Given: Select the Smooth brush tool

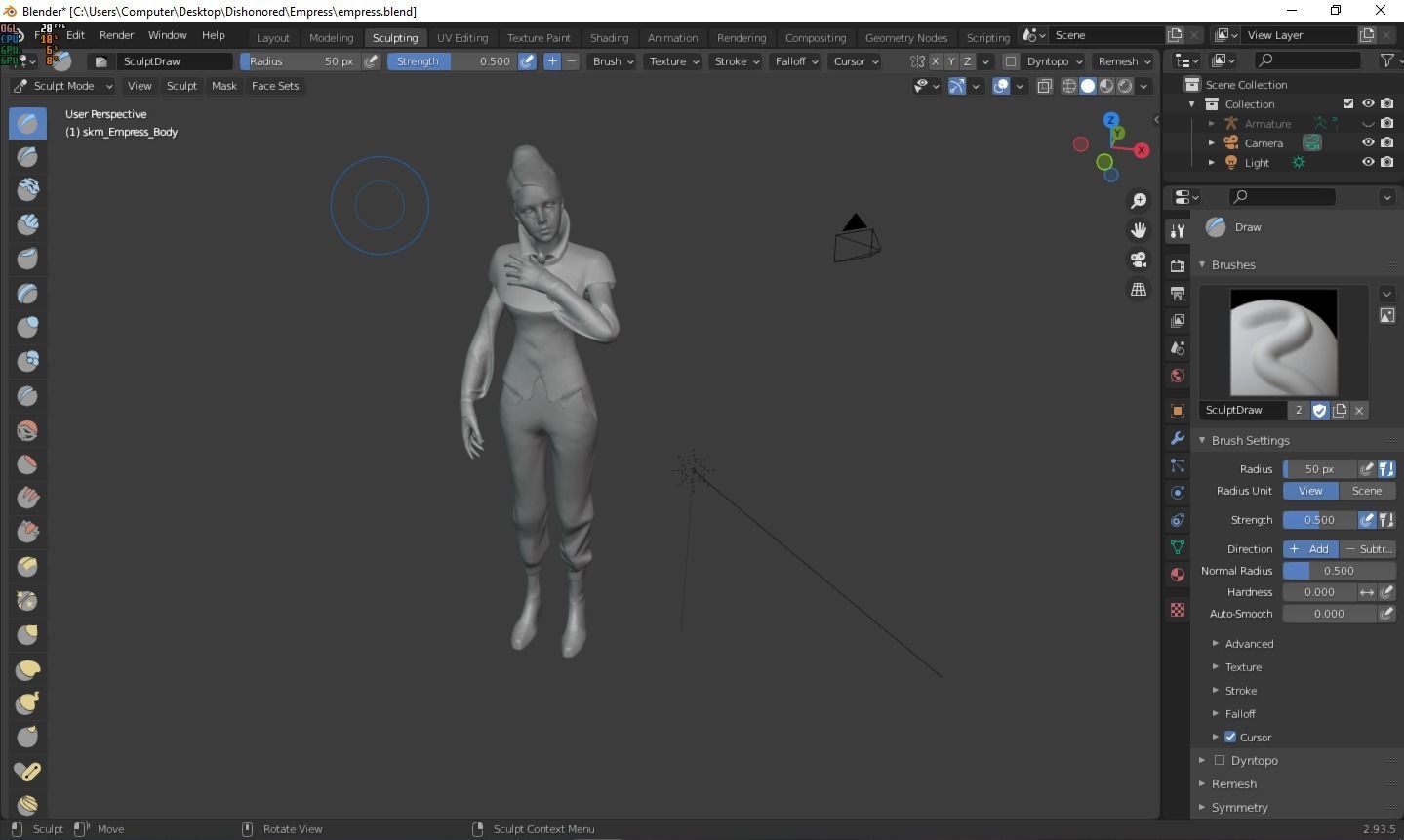Looking at the screenshot, I should pos(27,429).
